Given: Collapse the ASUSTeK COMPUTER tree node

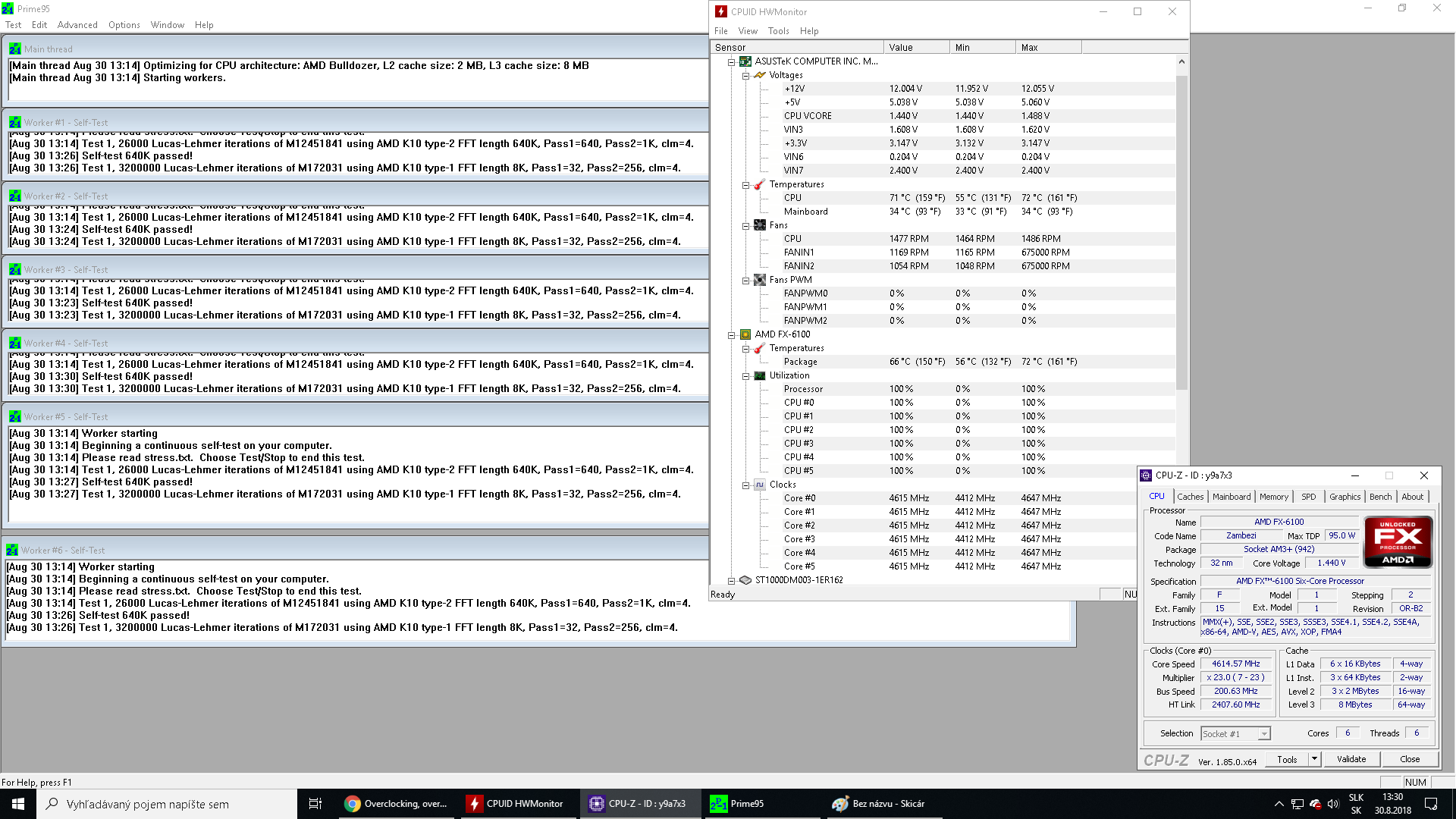Looking at the screenshot, I should click(732, 61).
